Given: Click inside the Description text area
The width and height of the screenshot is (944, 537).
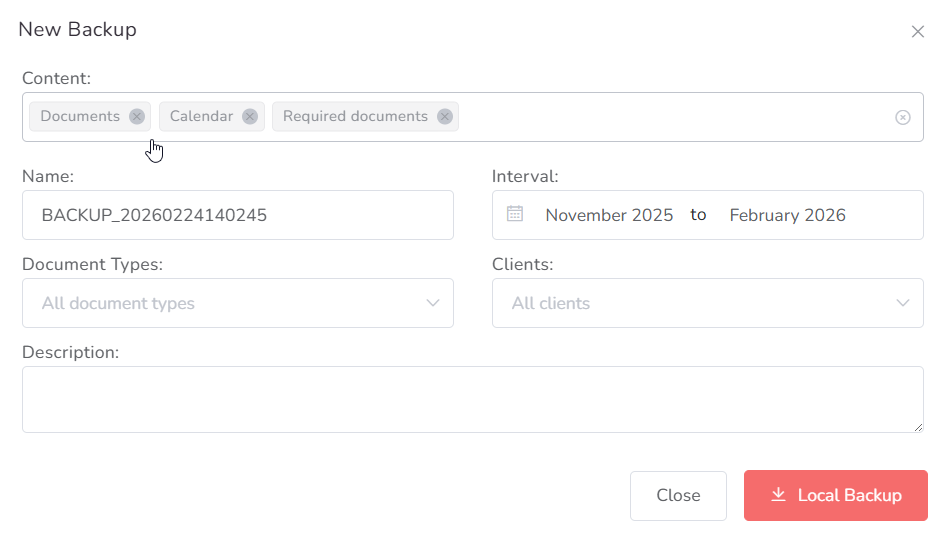Looking at the screenshot, I should [472, 399].
